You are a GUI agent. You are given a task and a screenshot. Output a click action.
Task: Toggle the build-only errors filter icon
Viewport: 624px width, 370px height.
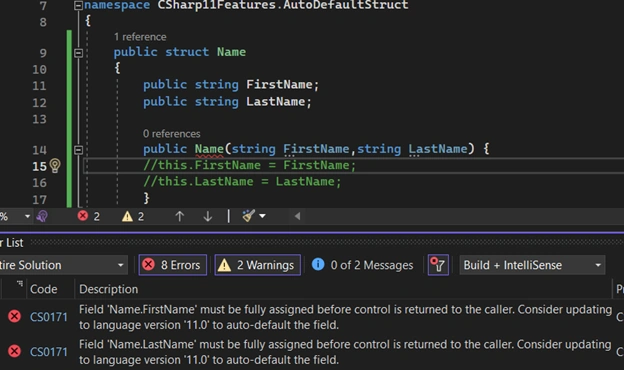coord(438,265)
